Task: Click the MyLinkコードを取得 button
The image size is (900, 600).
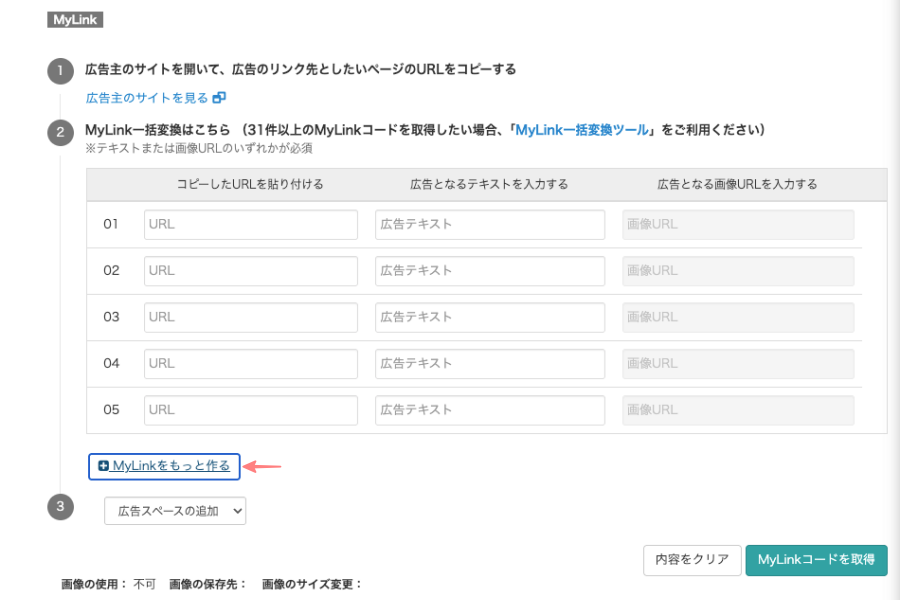Action: pos(816,560)
